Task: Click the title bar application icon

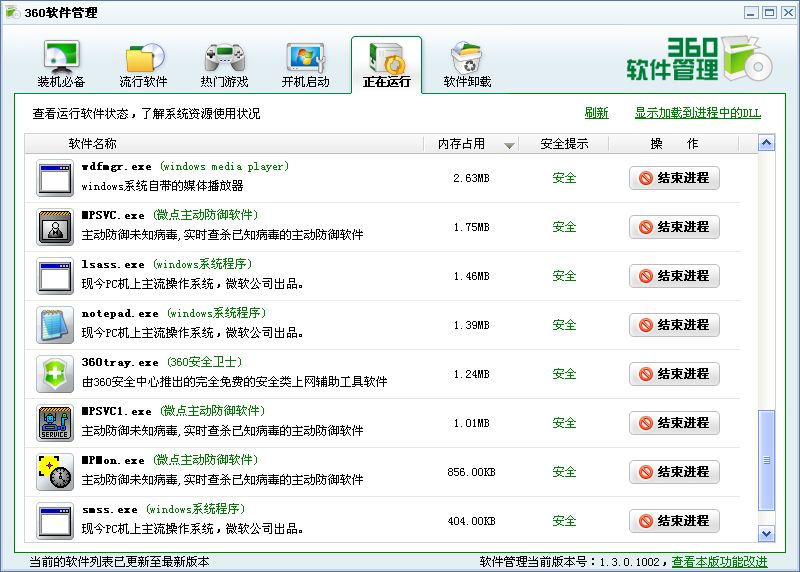Action: tap(13, 12)
